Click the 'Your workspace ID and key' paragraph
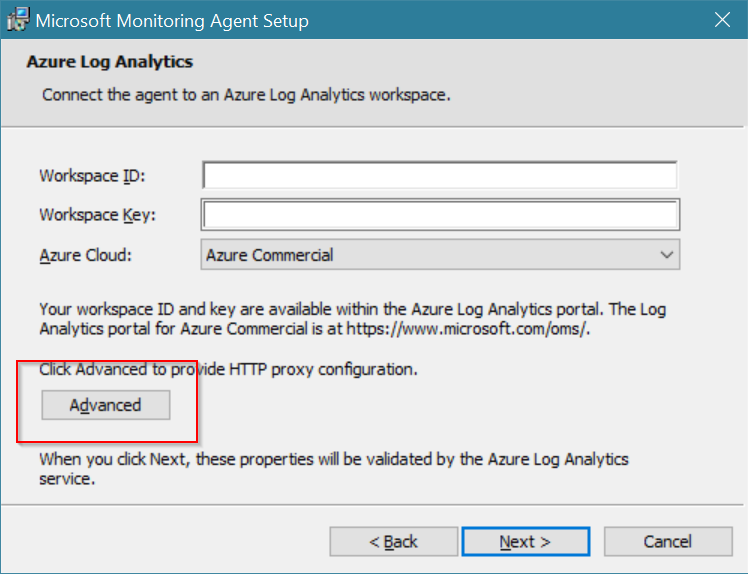 pyautogui.click(x=353, y=319)
